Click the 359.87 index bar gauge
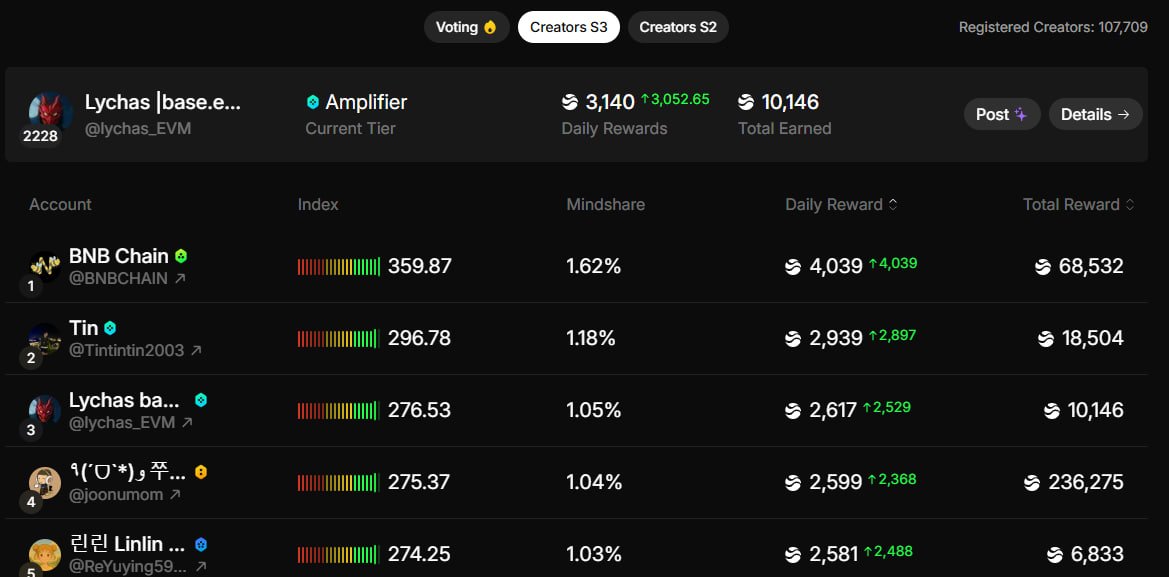1169x577 pixels. tap(338, 266)
